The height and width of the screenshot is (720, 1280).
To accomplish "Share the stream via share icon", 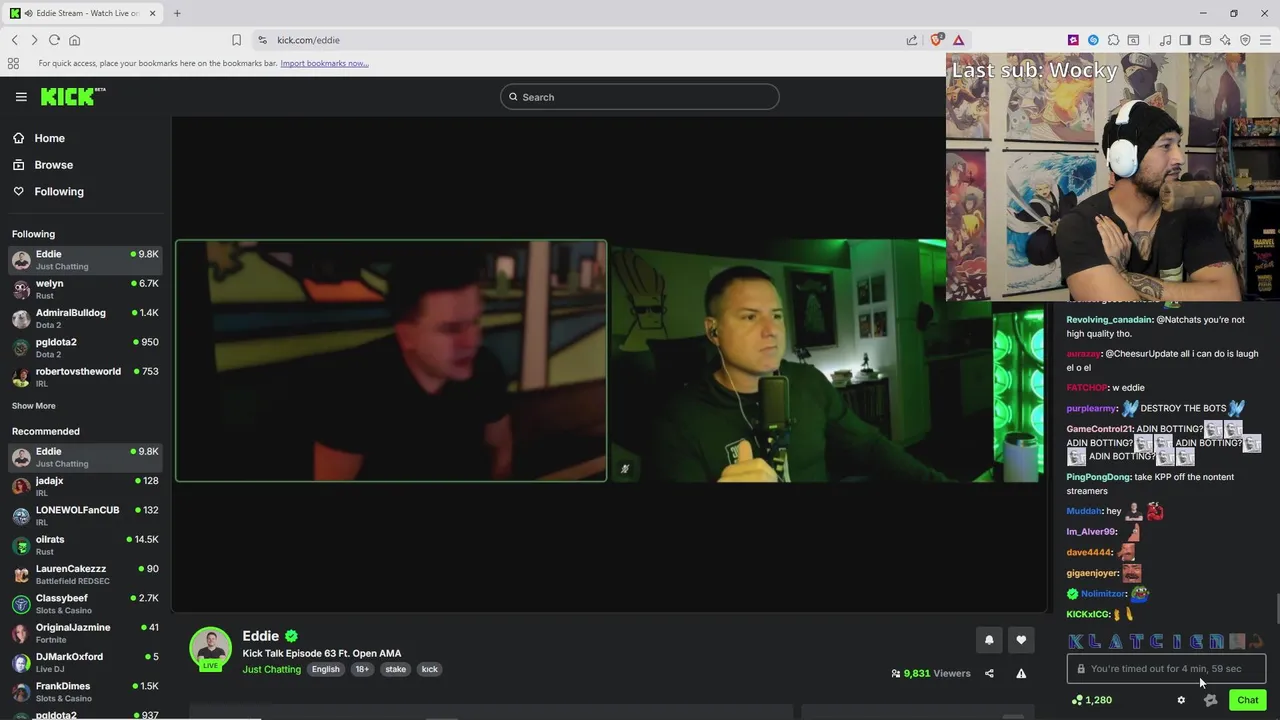I will pyautogui.click(x=989, y=673).
